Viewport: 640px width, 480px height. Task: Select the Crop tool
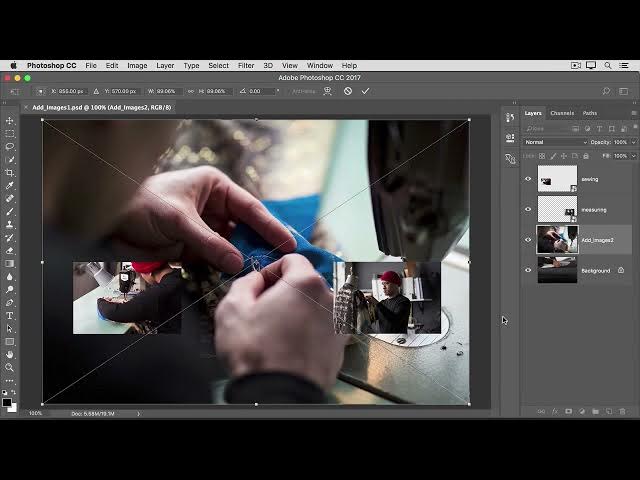[x=10, y=172]
